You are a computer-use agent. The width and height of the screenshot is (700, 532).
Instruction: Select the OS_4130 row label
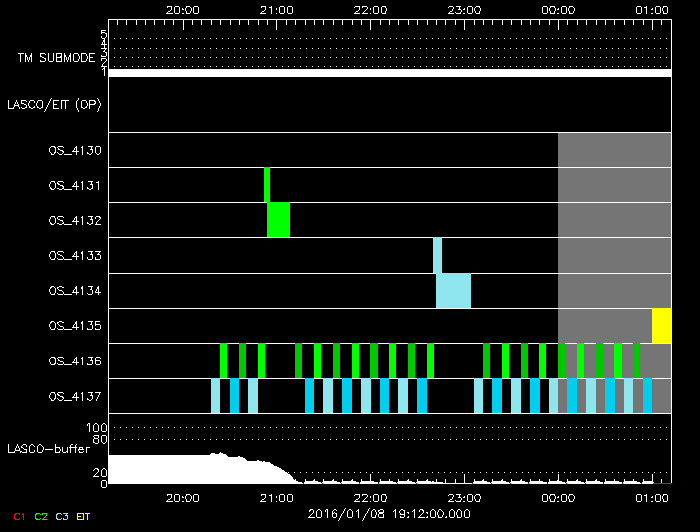point(75,150)
